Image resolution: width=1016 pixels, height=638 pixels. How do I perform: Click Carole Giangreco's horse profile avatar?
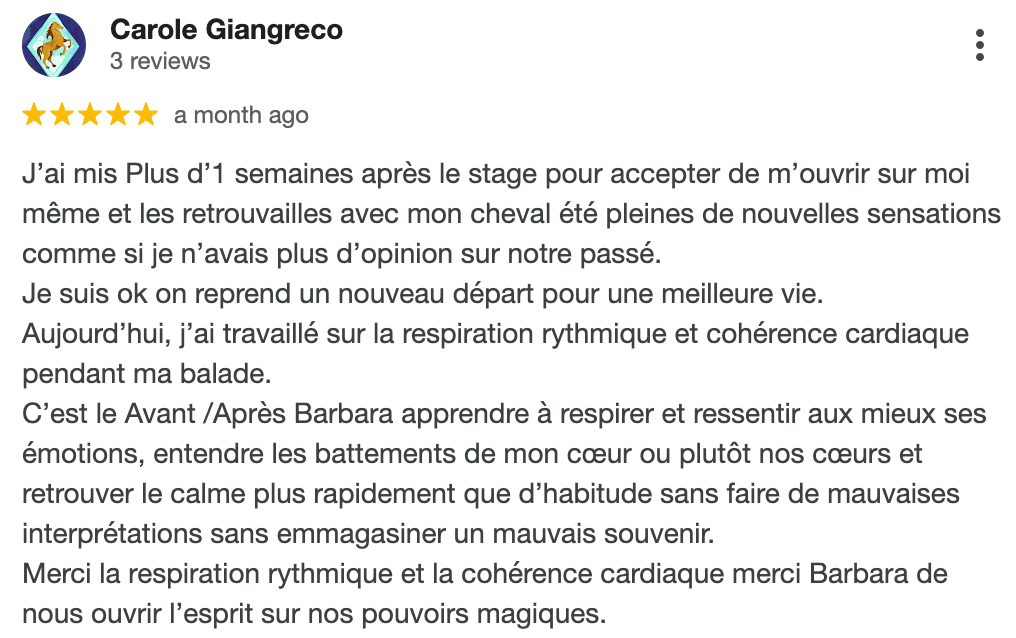pos(54,45)
